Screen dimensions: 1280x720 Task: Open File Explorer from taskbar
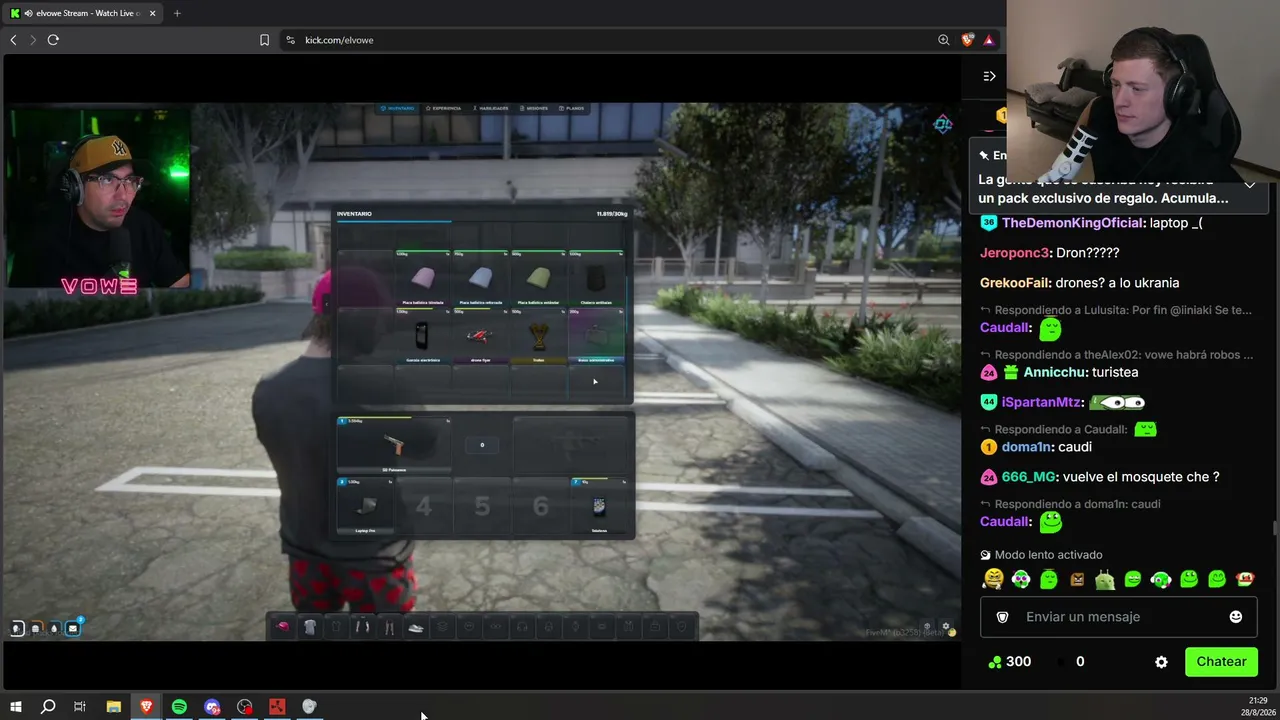113,707
